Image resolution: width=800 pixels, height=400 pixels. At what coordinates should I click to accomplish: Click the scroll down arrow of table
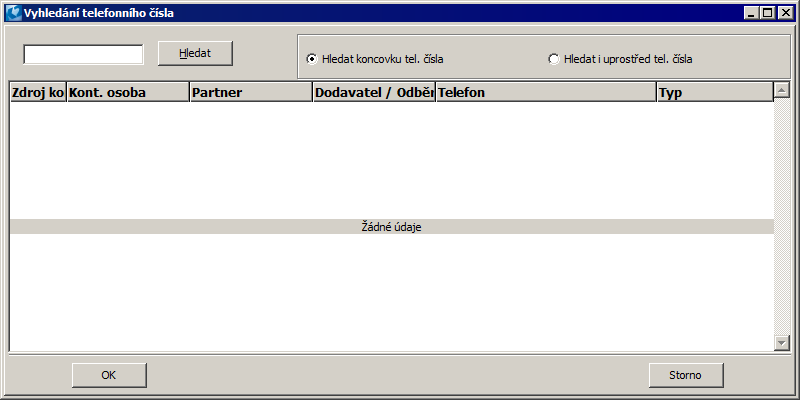(782, 342)
